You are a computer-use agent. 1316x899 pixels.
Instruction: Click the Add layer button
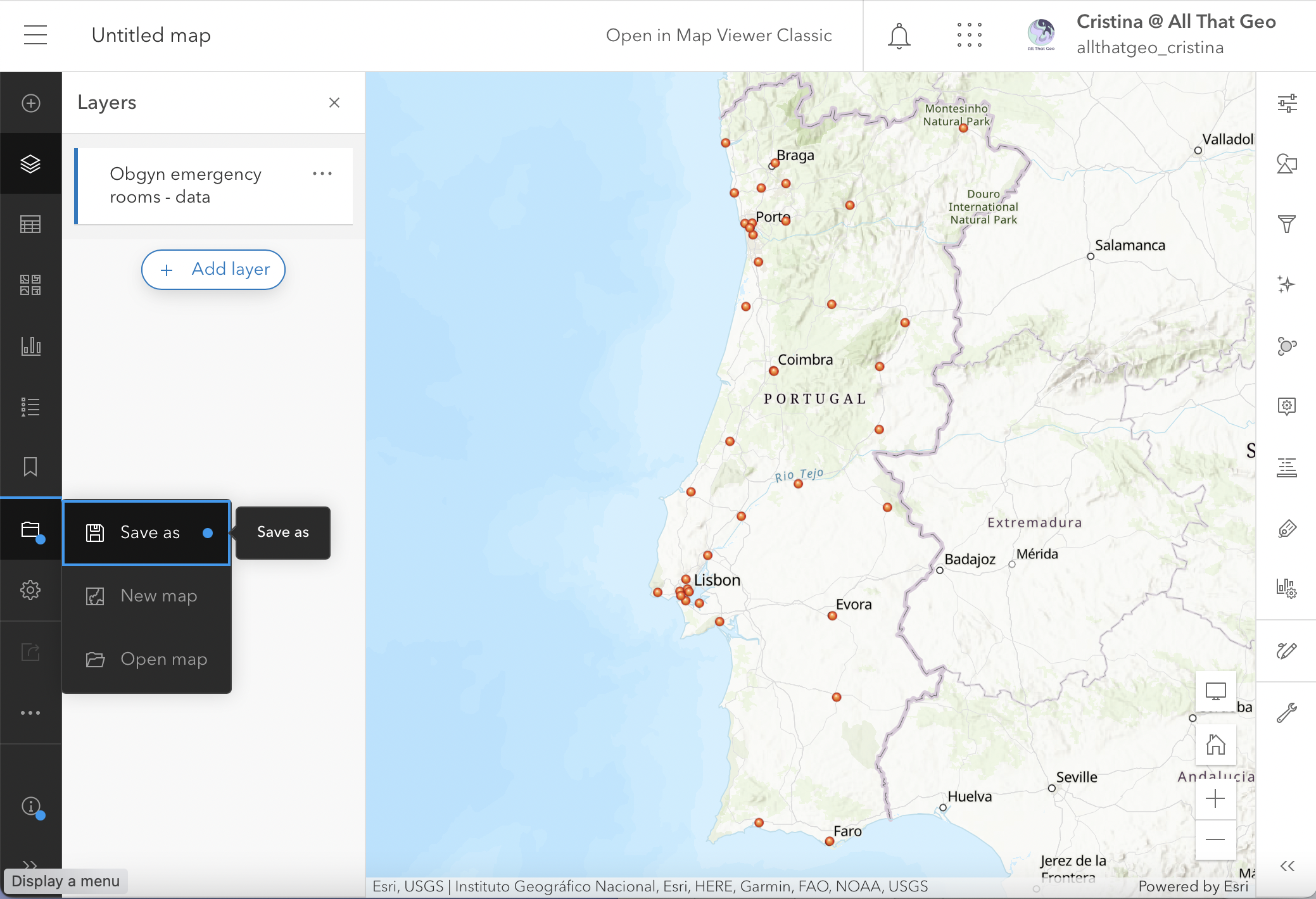212,268
